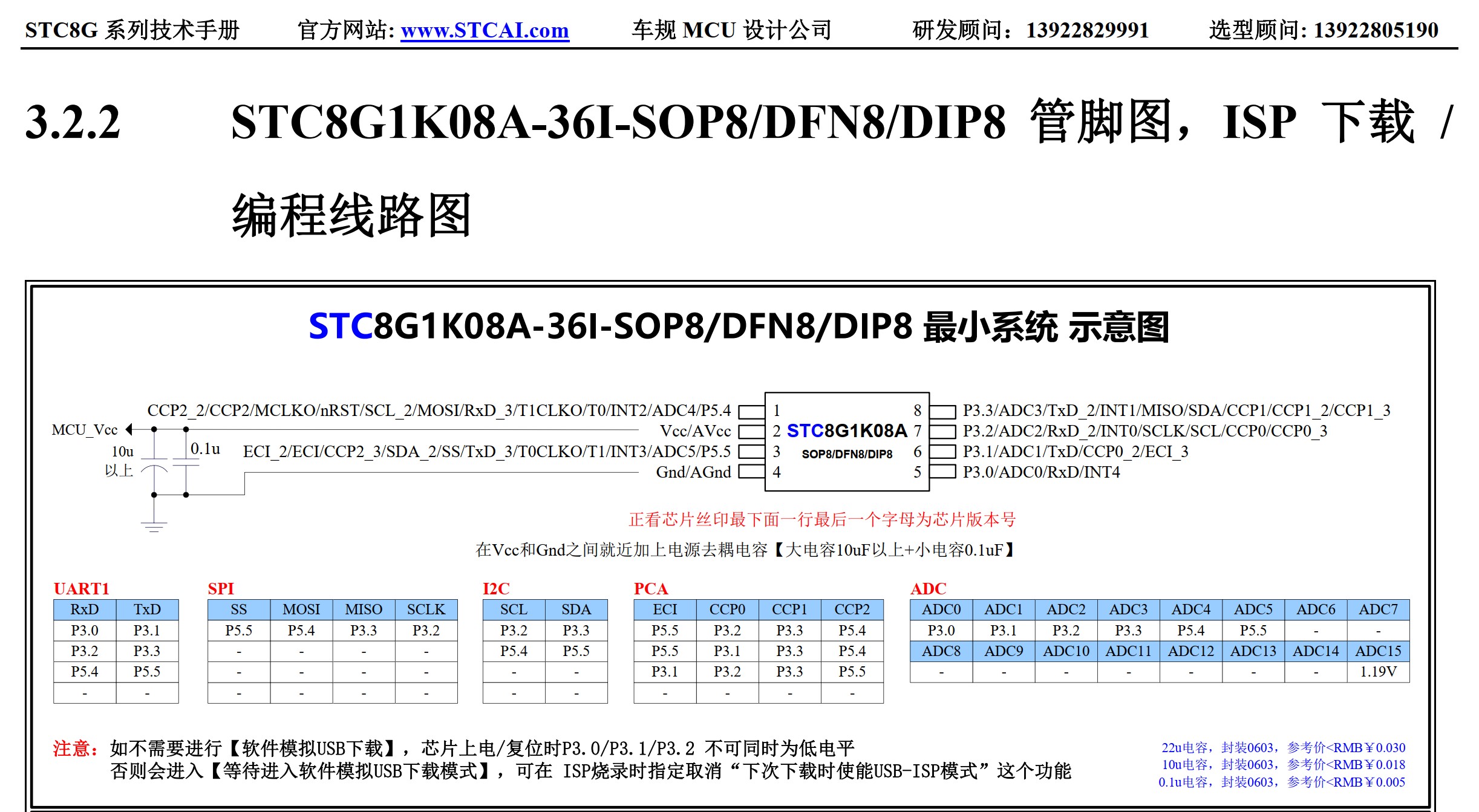Viewport: 1479px width, 812px height.
Task: Click pin 5 label P3.0/ADC0/RxD/INT4
Action: click(1041, 472)
